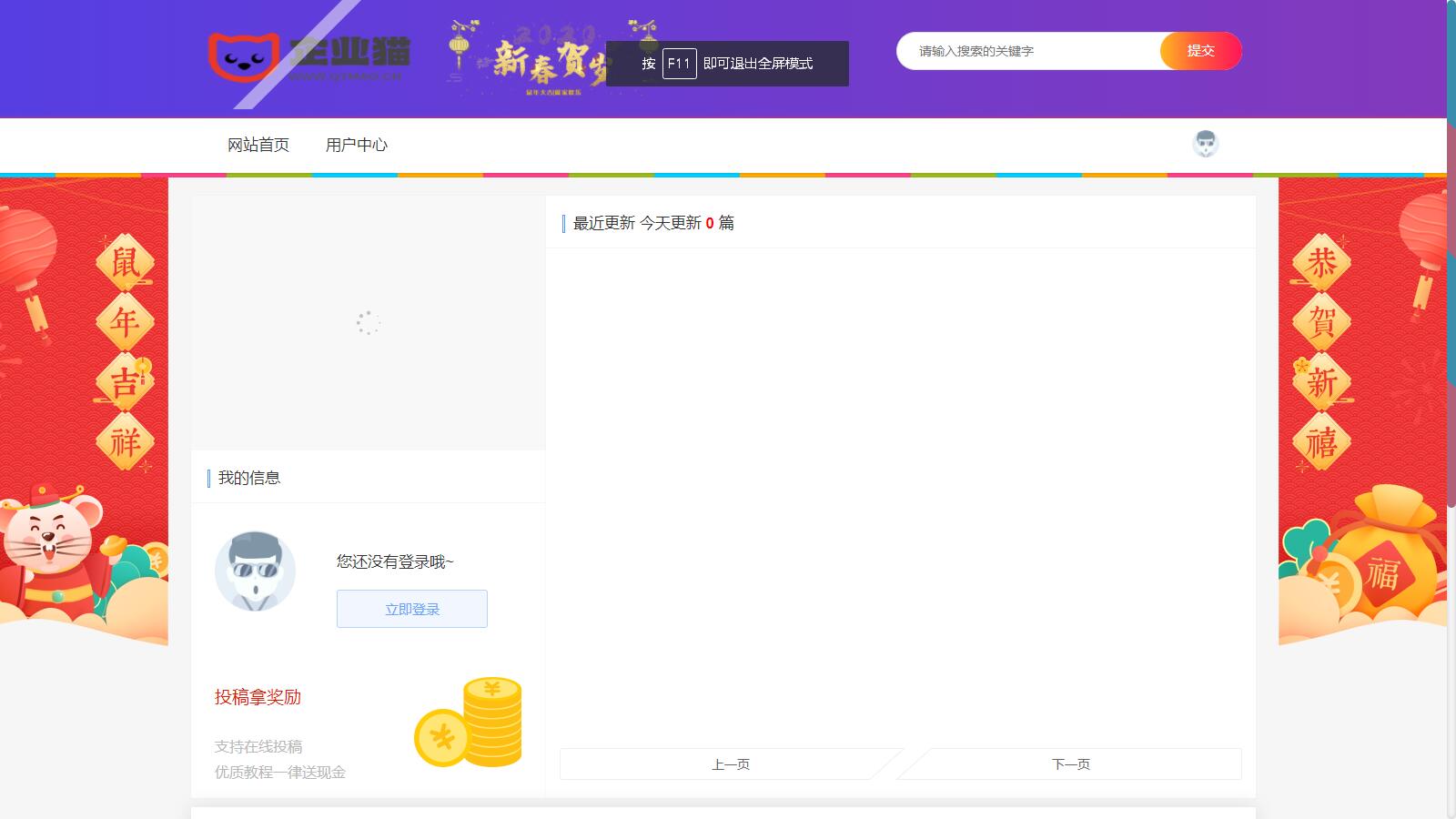
Task: Click the mouse mascot illustration
Action: (50, 546)
